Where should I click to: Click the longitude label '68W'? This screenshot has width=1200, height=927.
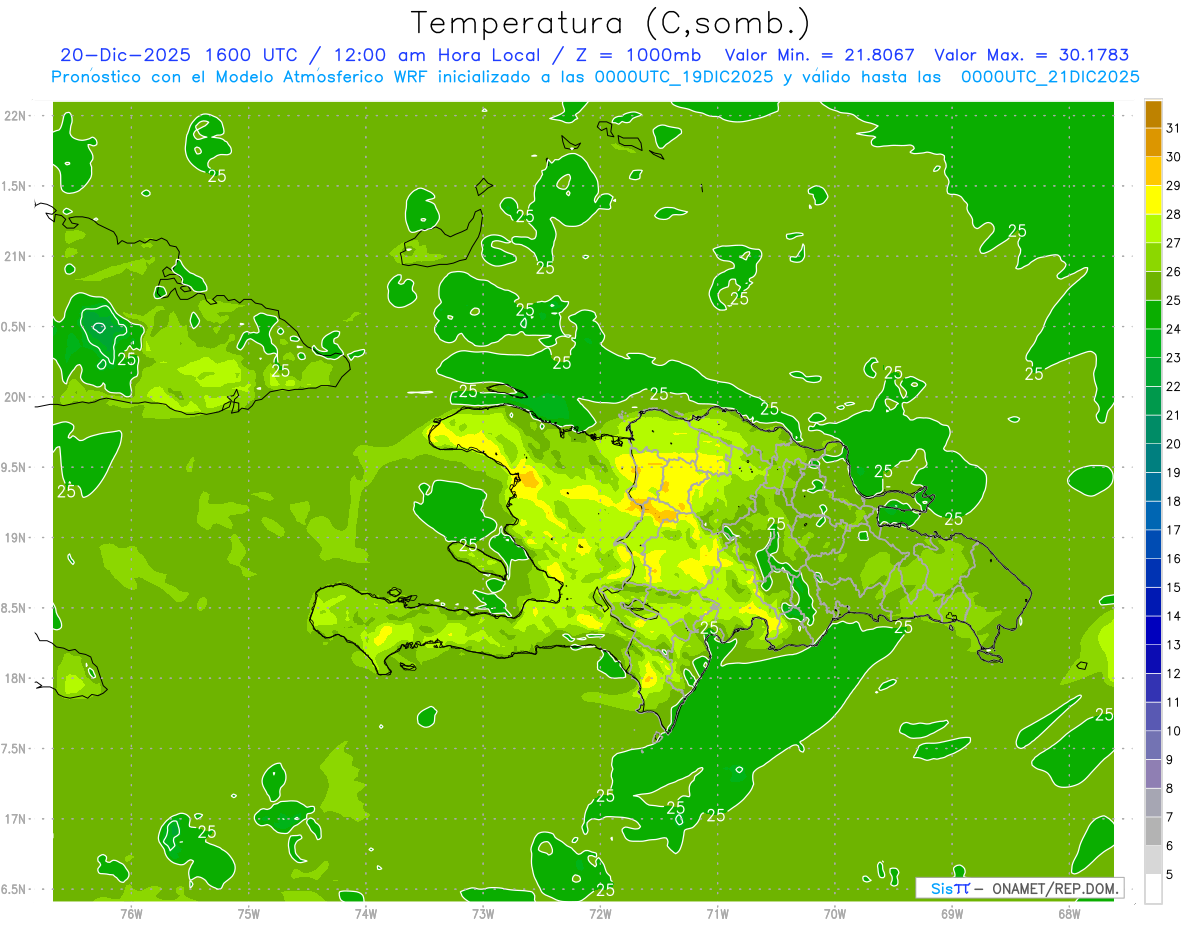[x=1069, y=914]
